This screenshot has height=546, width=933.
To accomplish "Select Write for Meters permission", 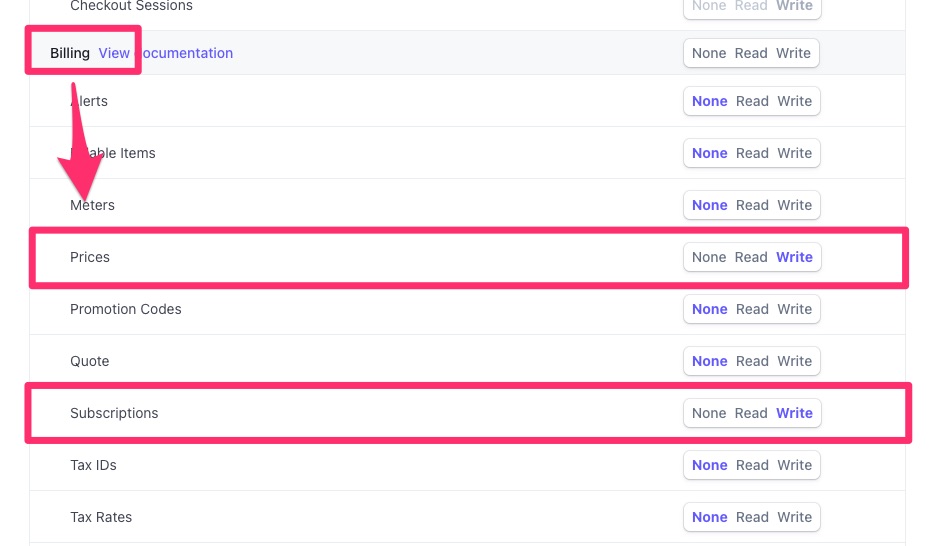I will pos(794,205).
